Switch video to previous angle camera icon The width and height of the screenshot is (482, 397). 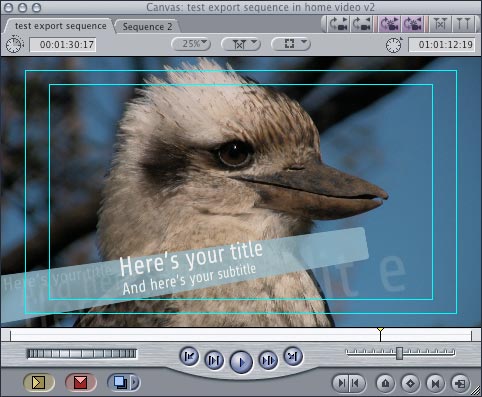pos(362,24)
